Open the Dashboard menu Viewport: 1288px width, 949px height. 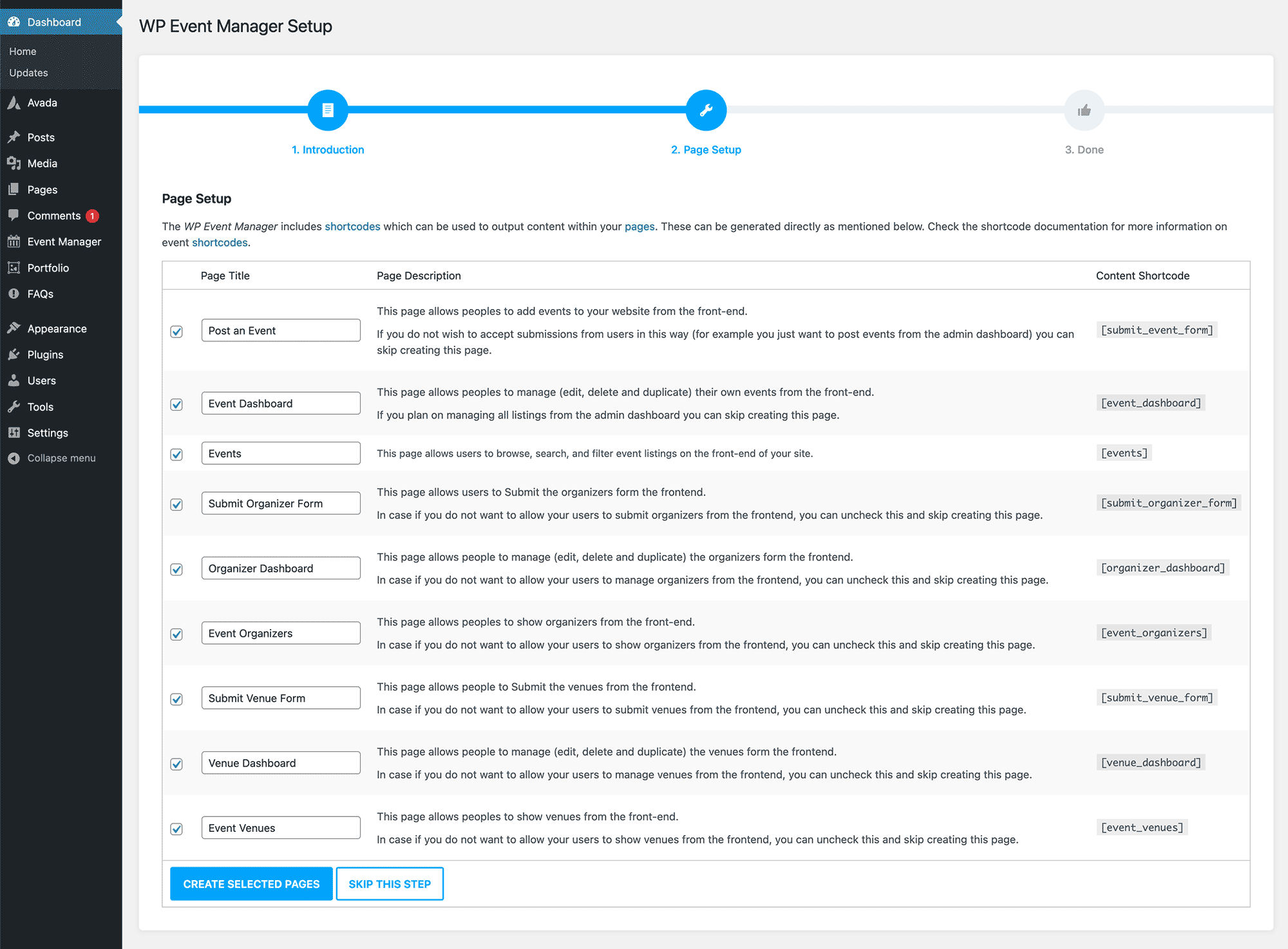[x=61, y=22]
